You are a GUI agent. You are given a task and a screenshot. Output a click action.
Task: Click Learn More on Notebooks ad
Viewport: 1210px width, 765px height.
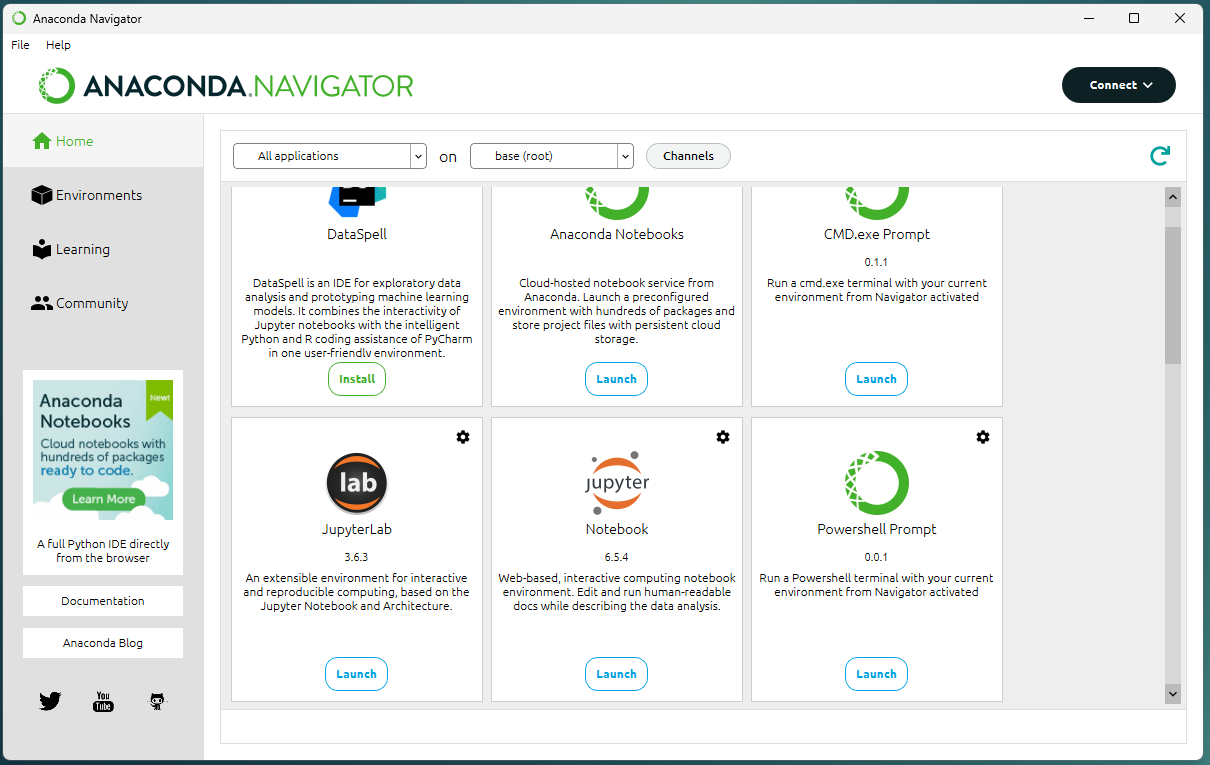click(x=103, y=499)
